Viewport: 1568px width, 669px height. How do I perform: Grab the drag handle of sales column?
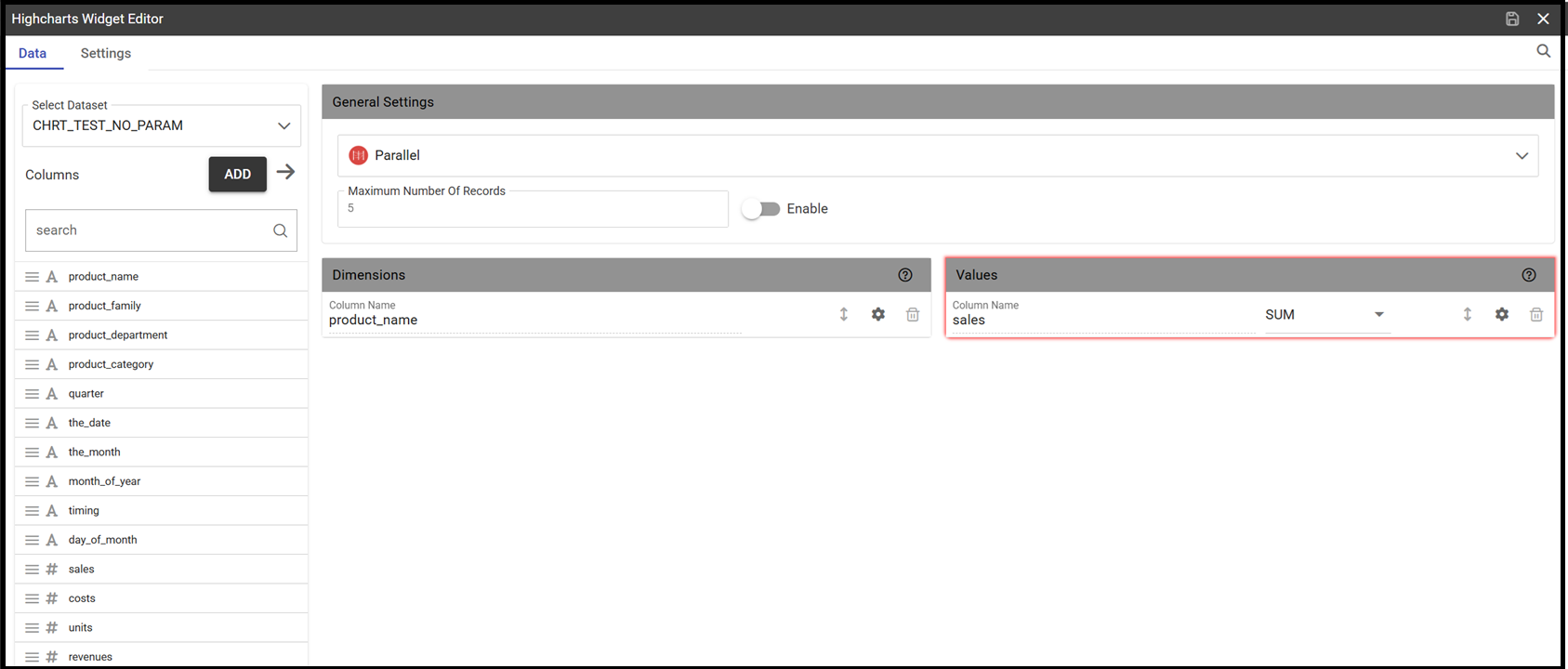[32, 570]
